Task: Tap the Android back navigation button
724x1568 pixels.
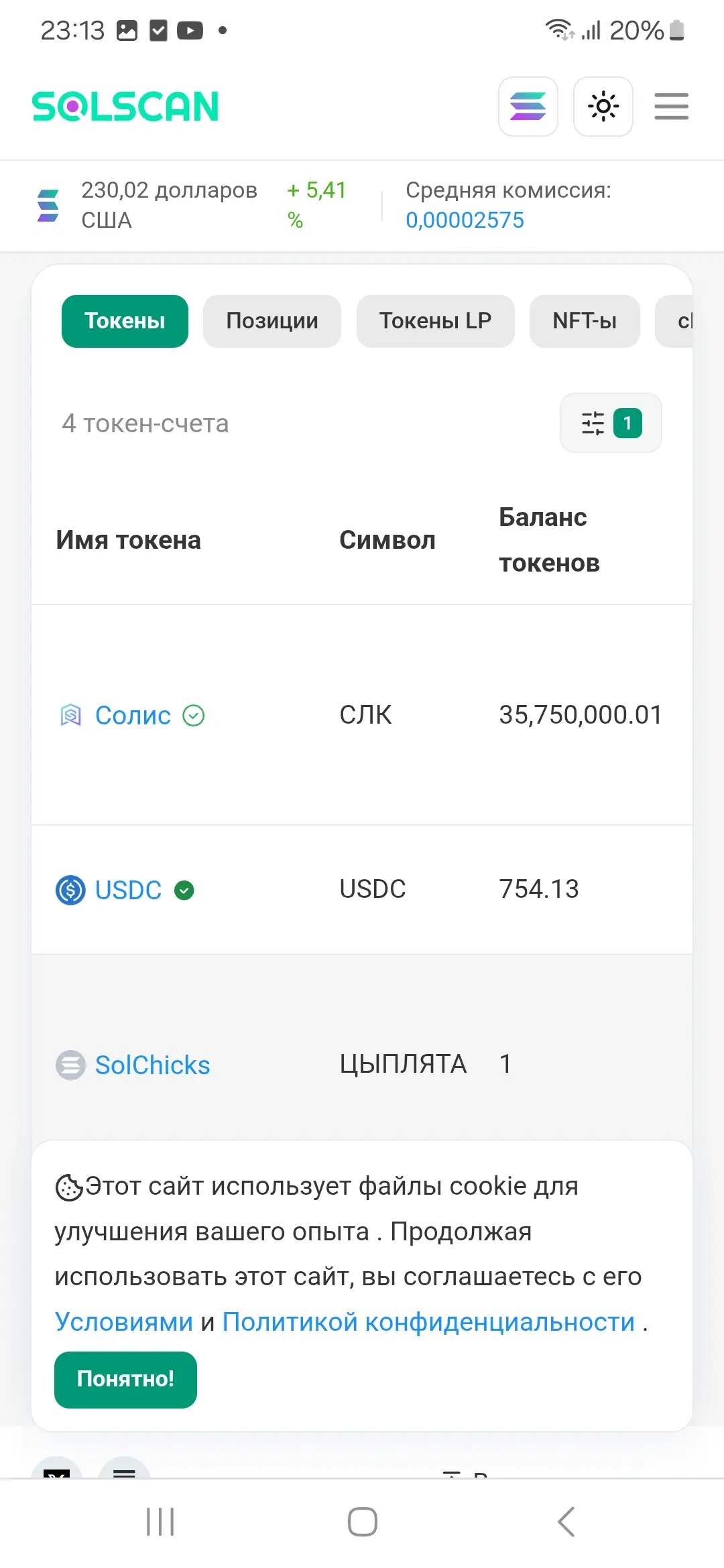Action: pos(566,1521)
